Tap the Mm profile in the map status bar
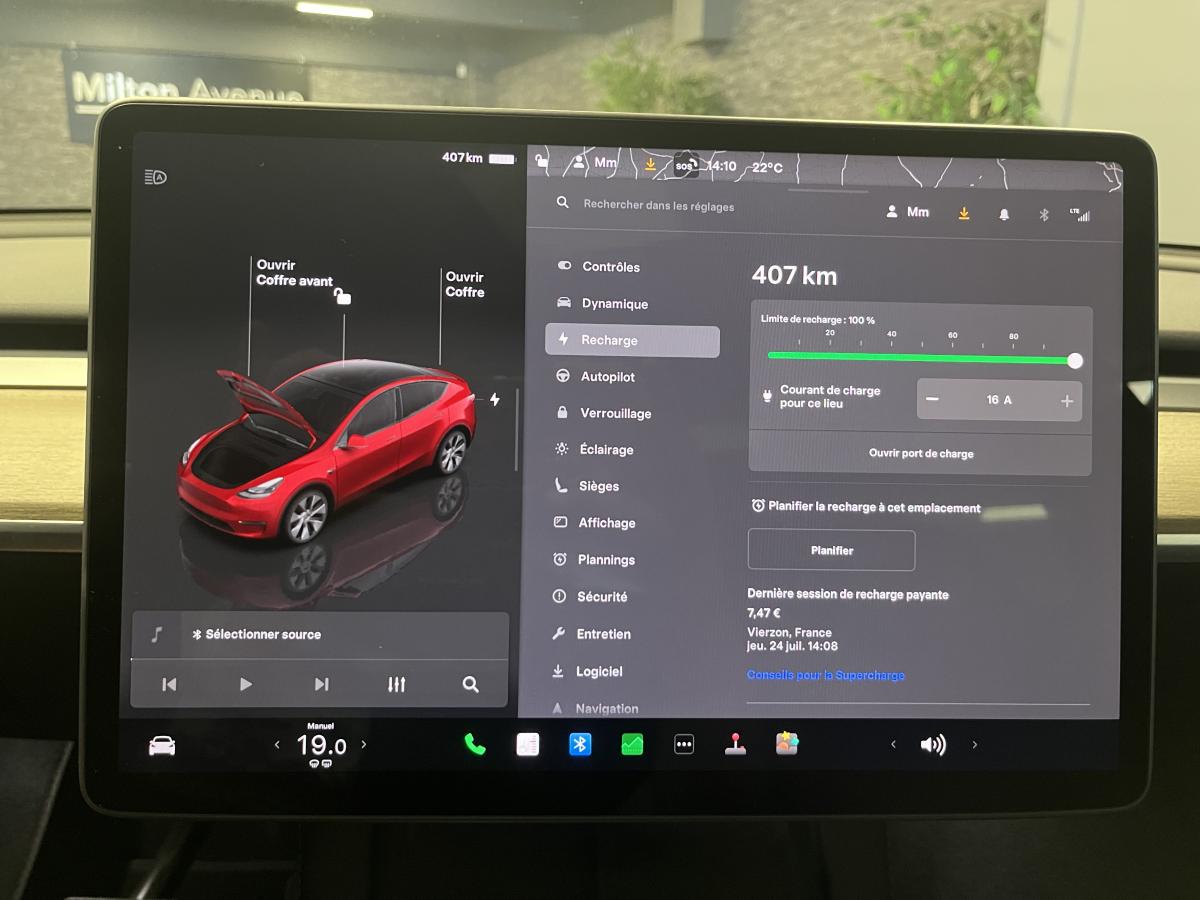1200x900 pixels. point(594,162)
